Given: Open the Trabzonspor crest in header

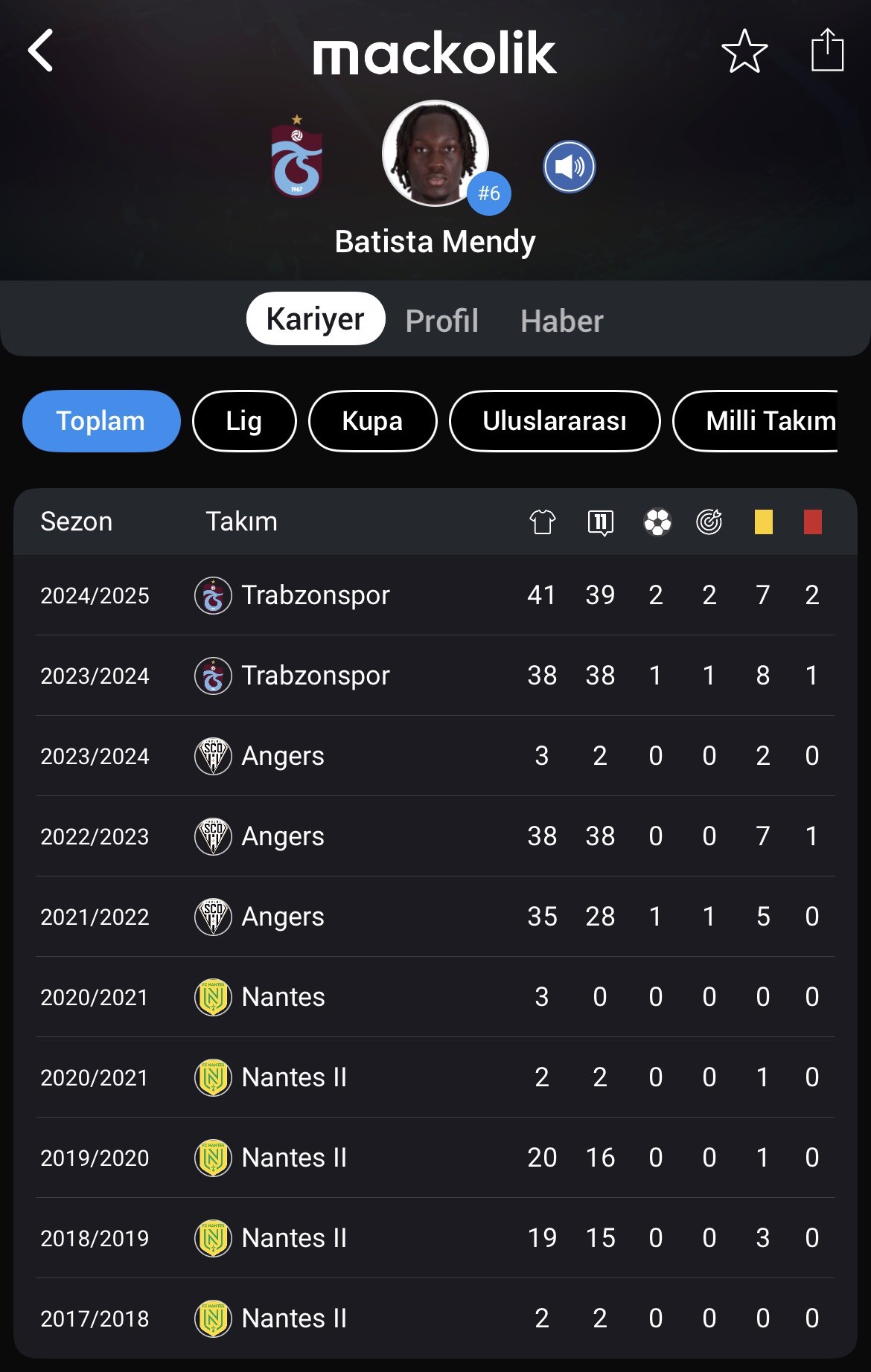Looking at the screenshot, I should [x=296, y=156].
